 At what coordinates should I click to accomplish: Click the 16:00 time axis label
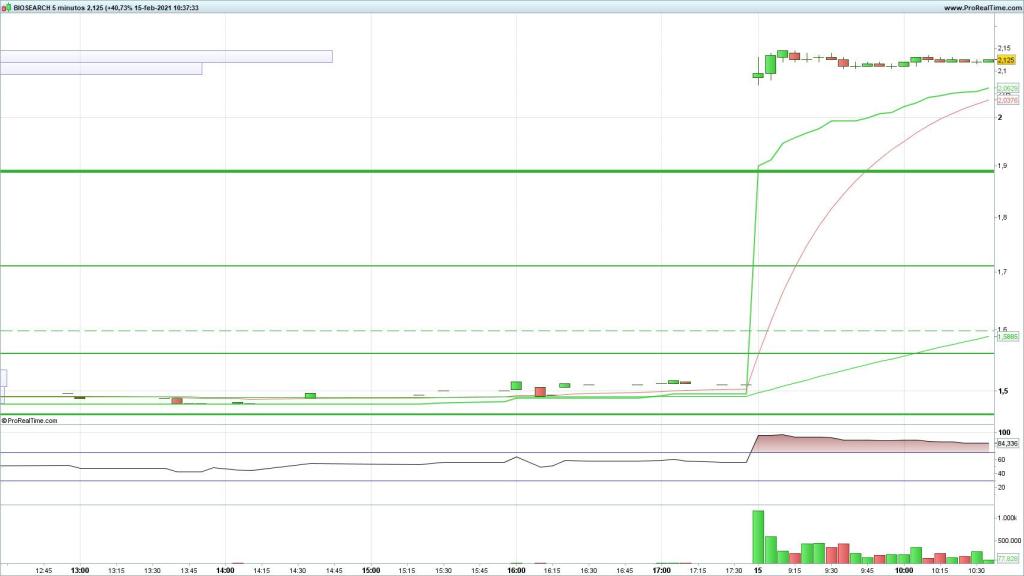515,571
